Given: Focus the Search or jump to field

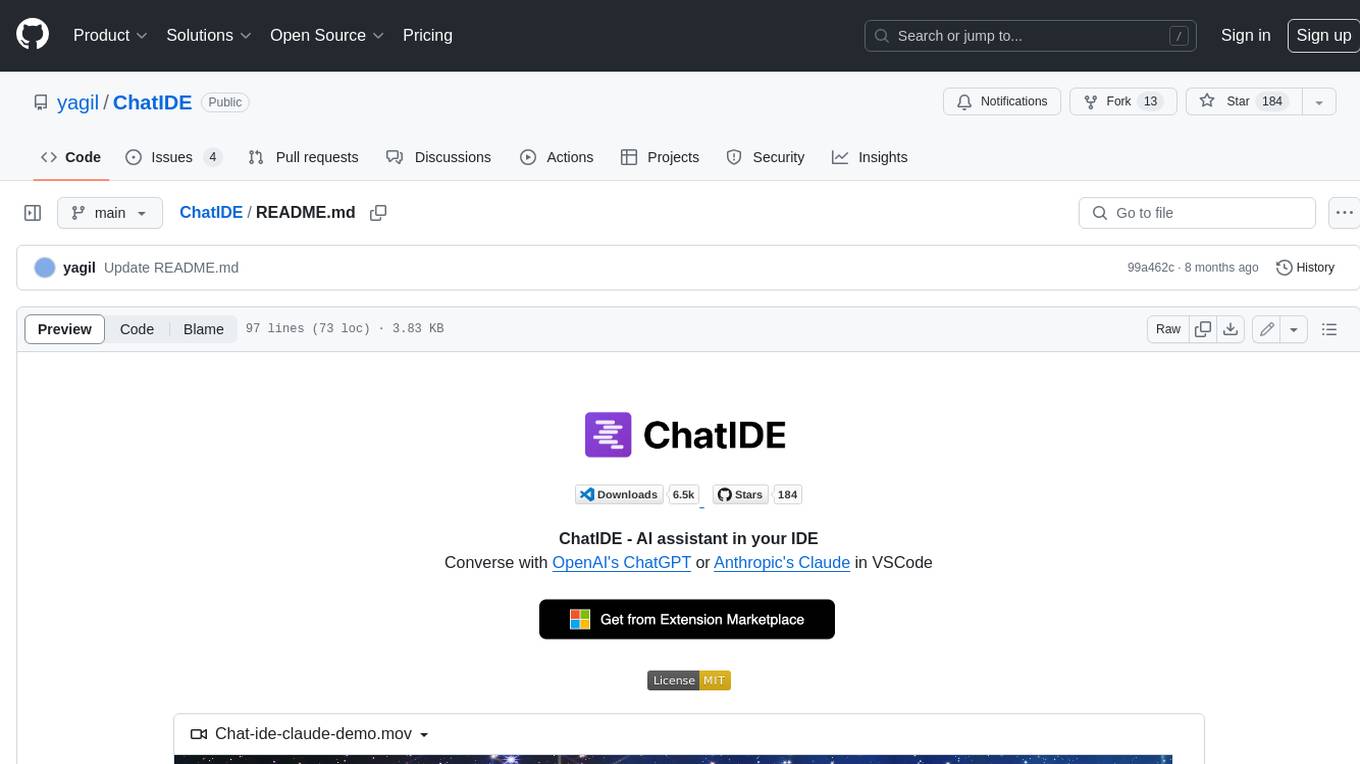Looking at the screenshot, I should click(x=1030, y=35).
